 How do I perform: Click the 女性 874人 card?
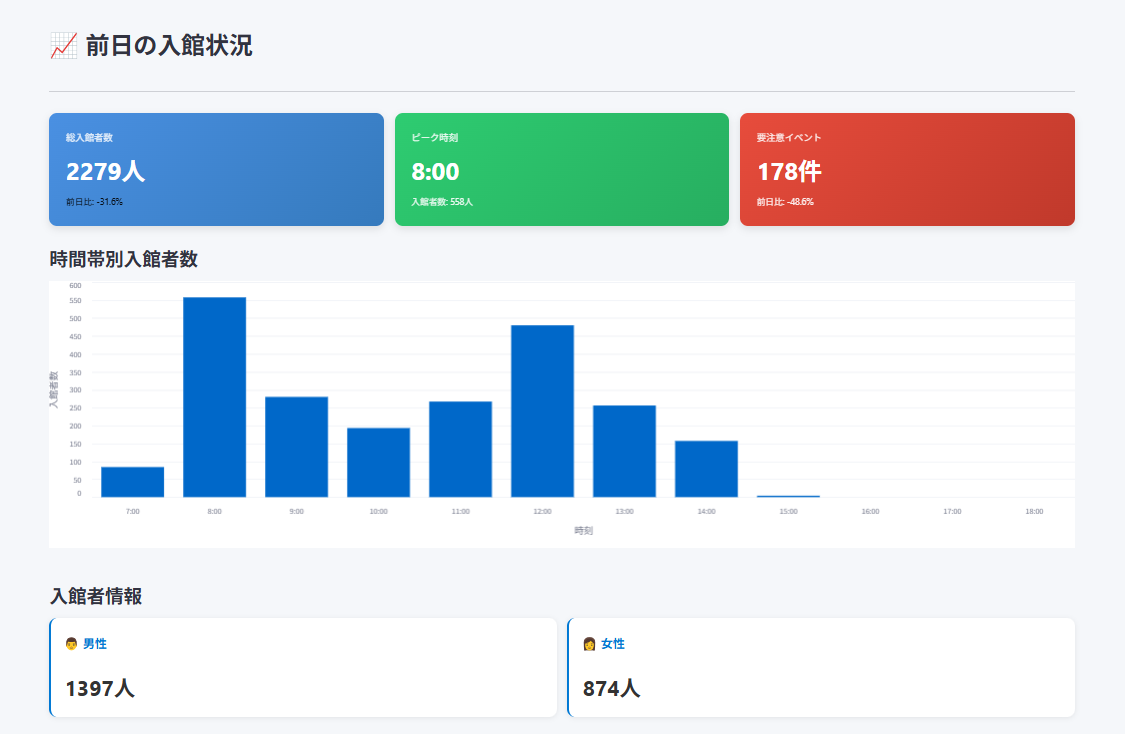[x=821, y=667]
